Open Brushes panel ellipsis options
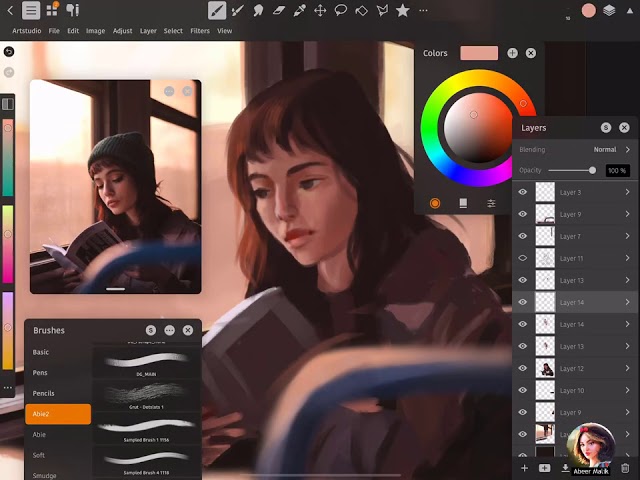The image size is (640, 480). (x=169, y=330)
